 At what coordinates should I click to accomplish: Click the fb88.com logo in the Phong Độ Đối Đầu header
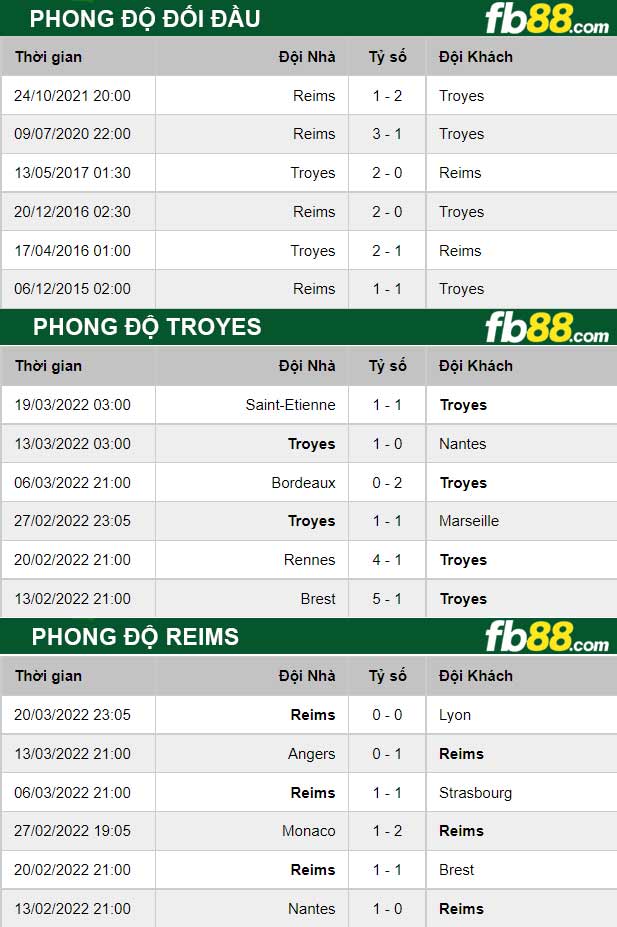pos(546,19)
